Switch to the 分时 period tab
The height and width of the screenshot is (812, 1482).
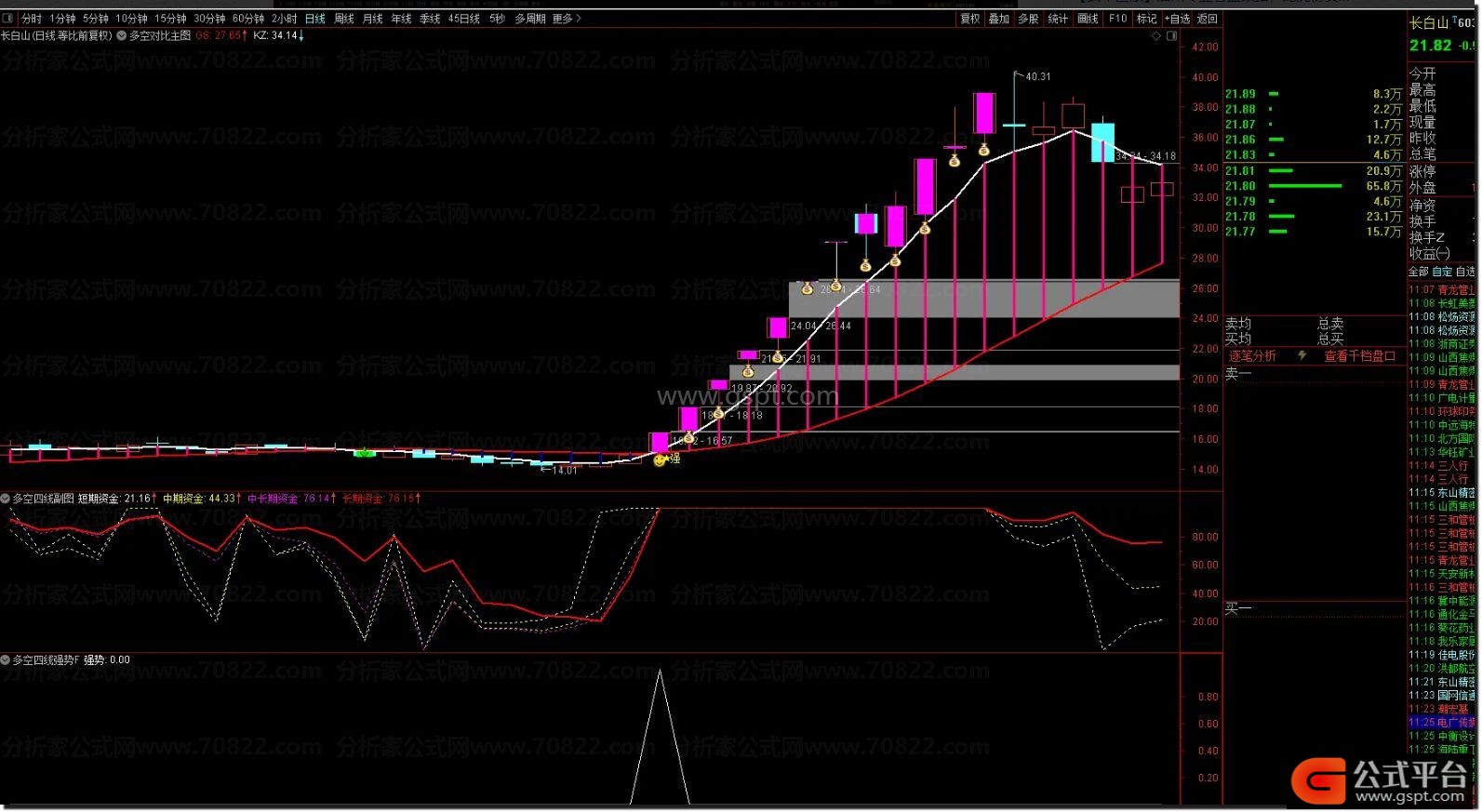32,19
